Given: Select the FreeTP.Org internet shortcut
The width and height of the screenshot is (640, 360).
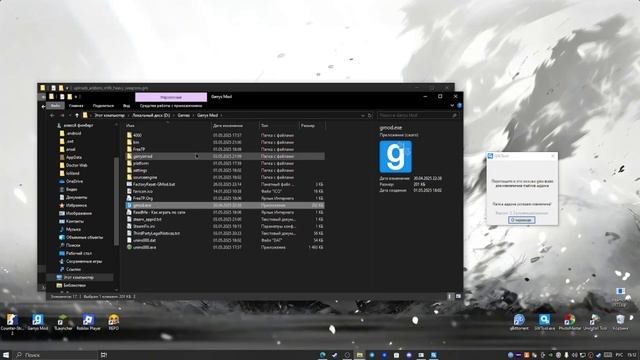Looking at the screenshot, I should (225, 198).
